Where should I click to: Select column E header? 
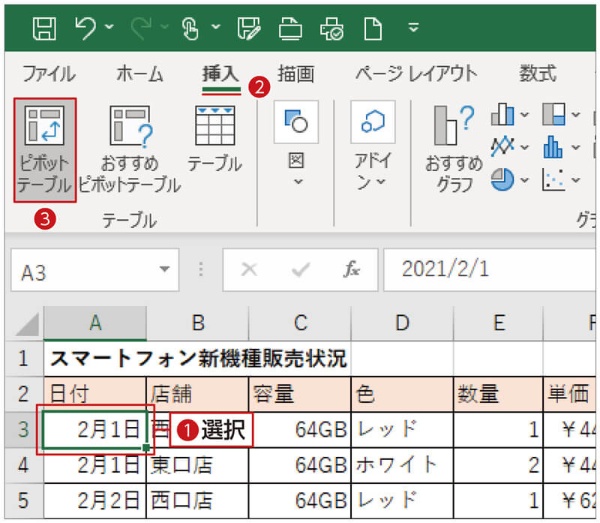pyautogui.click(x=498, y=323)
